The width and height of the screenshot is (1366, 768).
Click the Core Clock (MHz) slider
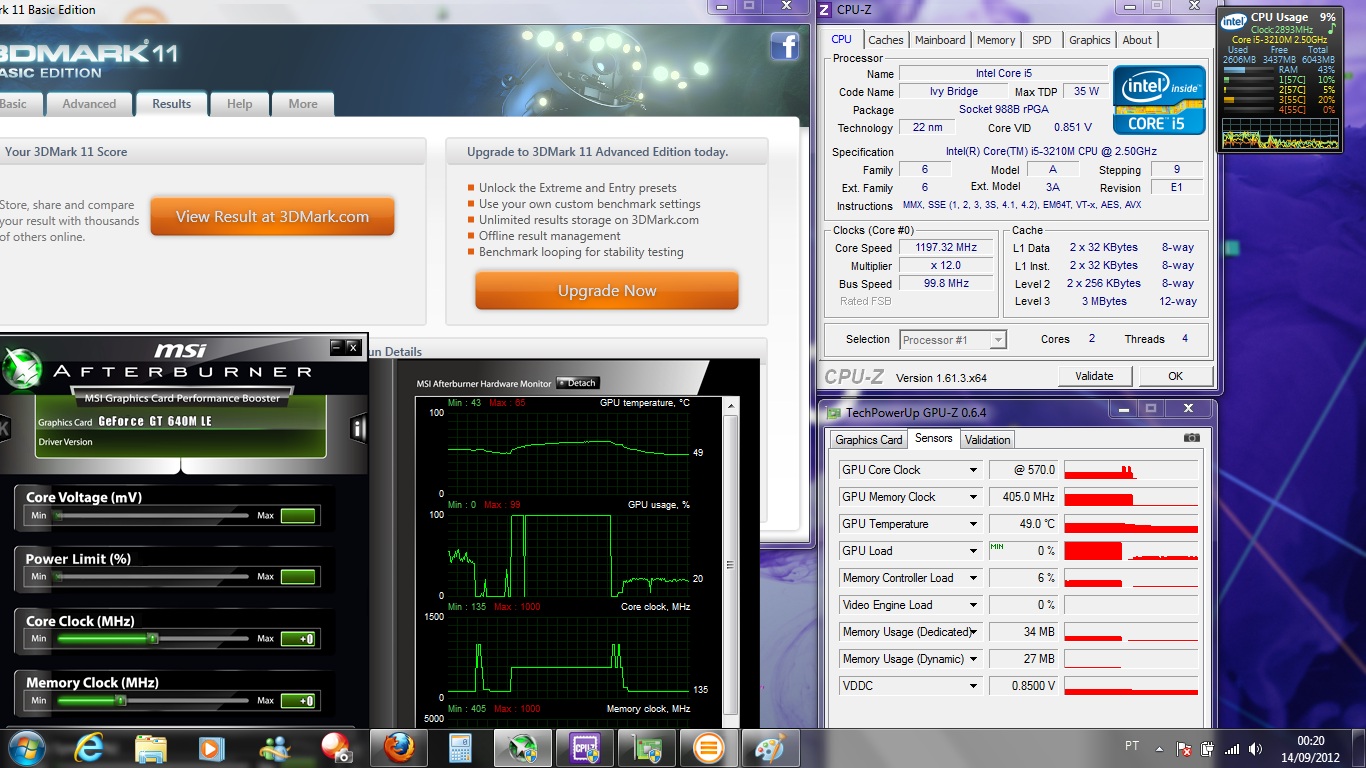pyautogui.click(x=152, y=638)
